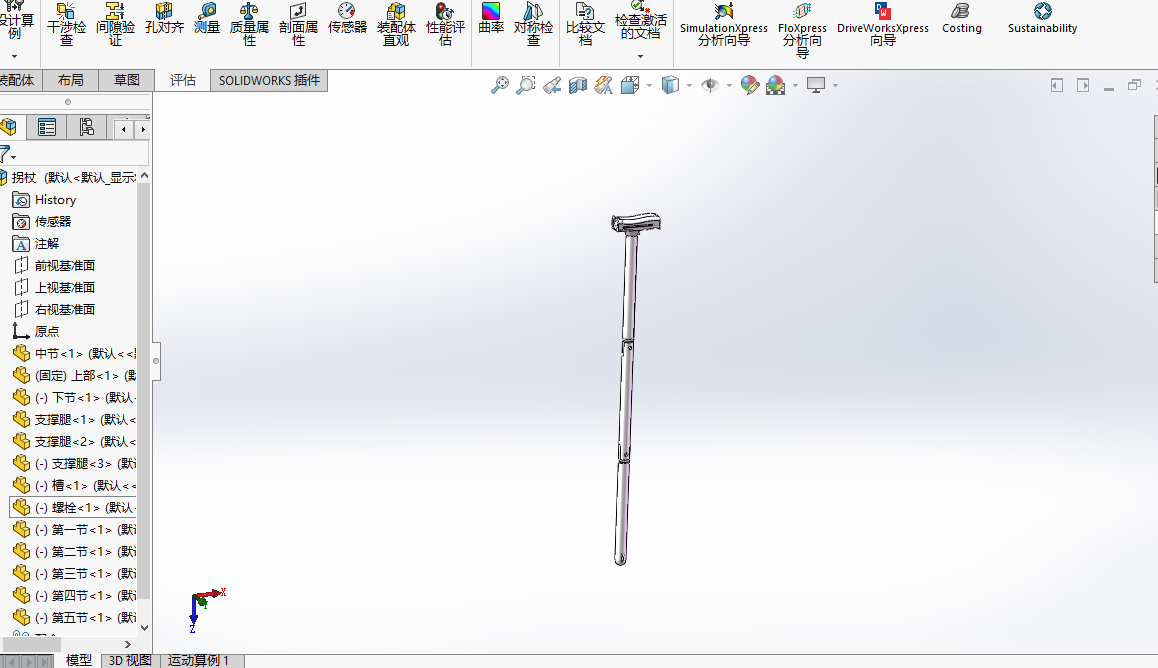Toggle the Hide/Show Items eye icon
This screenshot has width=1158, height=668.
coord(710,86)
